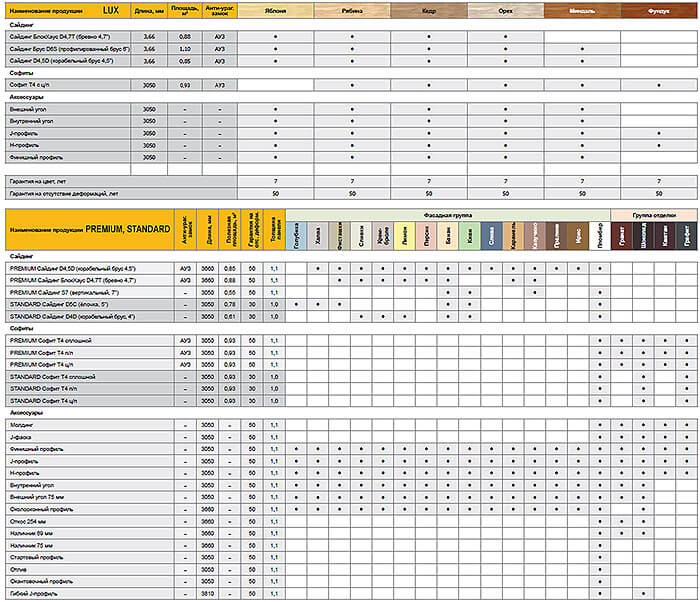The height and width of the screenshot is (602, 700).
Task: Click the Откос 254 мм row name
Action: coord(28,522)
